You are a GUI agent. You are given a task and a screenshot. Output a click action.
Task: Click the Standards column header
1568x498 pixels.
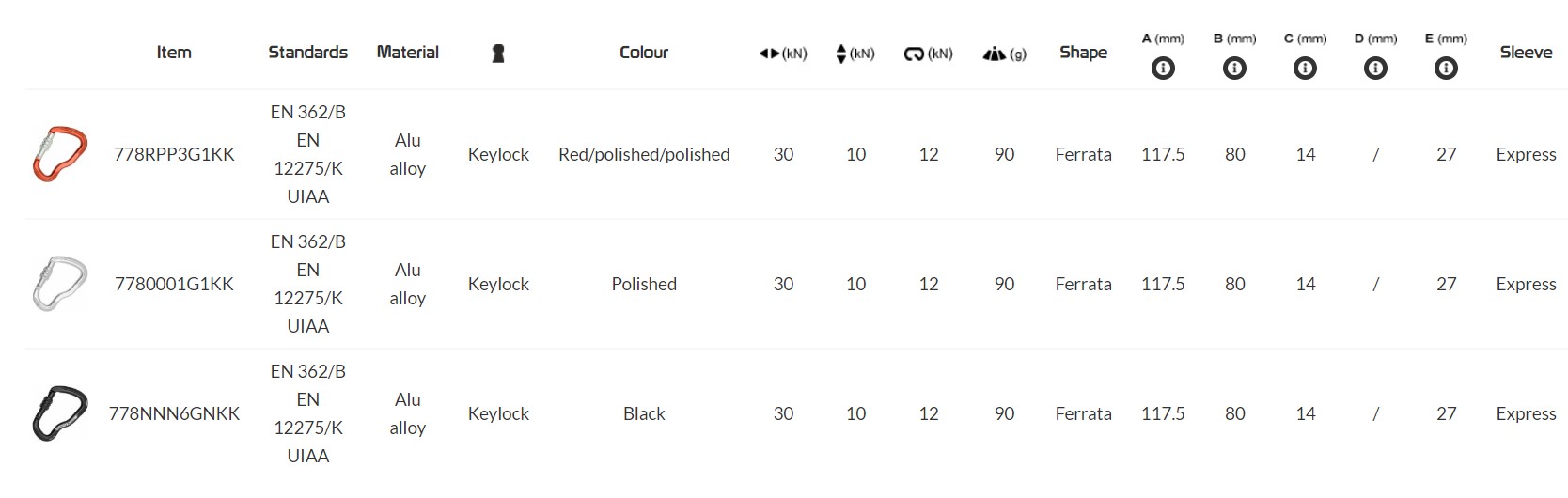[307, 53]
